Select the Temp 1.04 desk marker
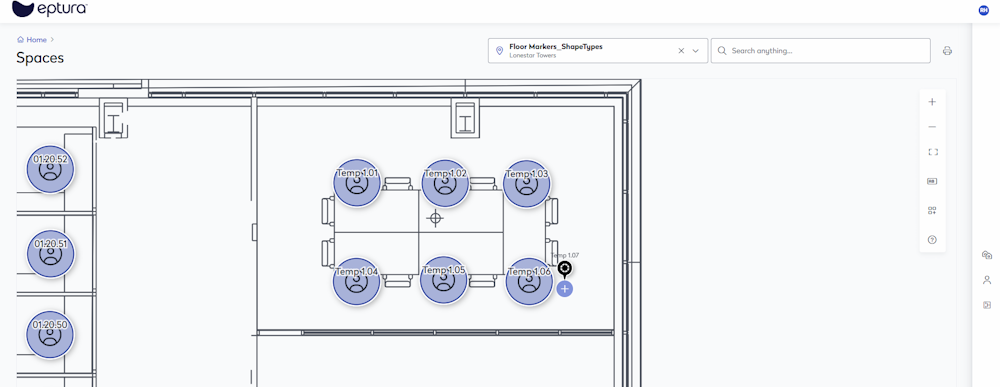This screenshot has height=387, width=1000. pyautogui.click(x=357, y=281)
